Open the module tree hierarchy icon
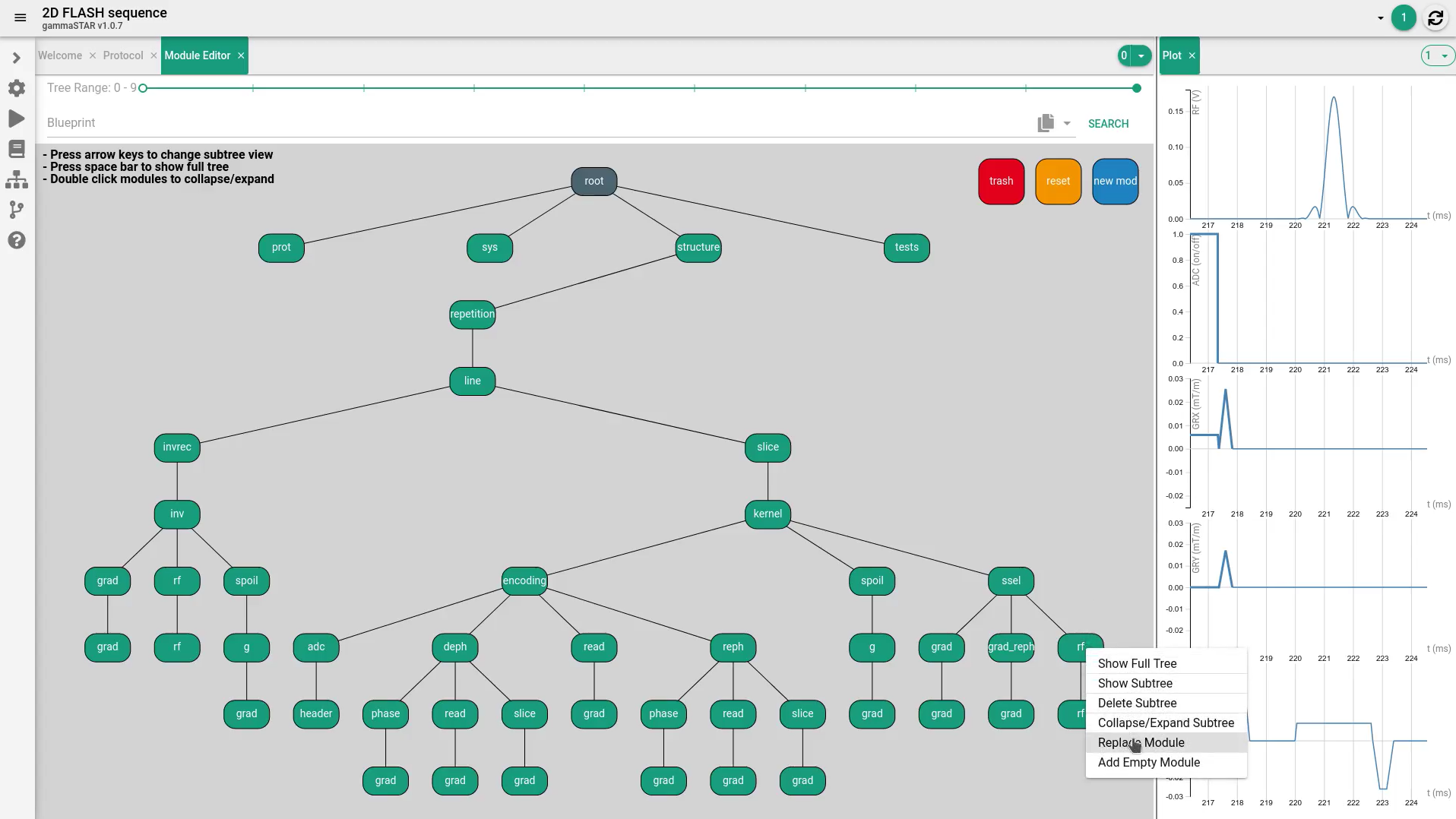This screenshot has height=819, width=1456. (17, 180)
